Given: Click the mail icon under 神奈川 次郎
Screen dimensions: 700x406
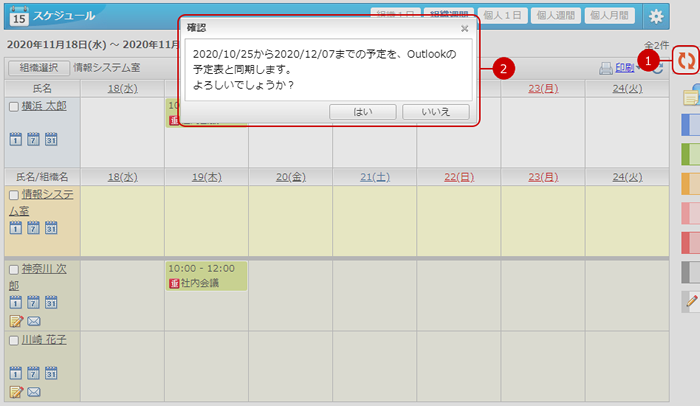Looking at the screenshot, I should [x=33, y=321].
